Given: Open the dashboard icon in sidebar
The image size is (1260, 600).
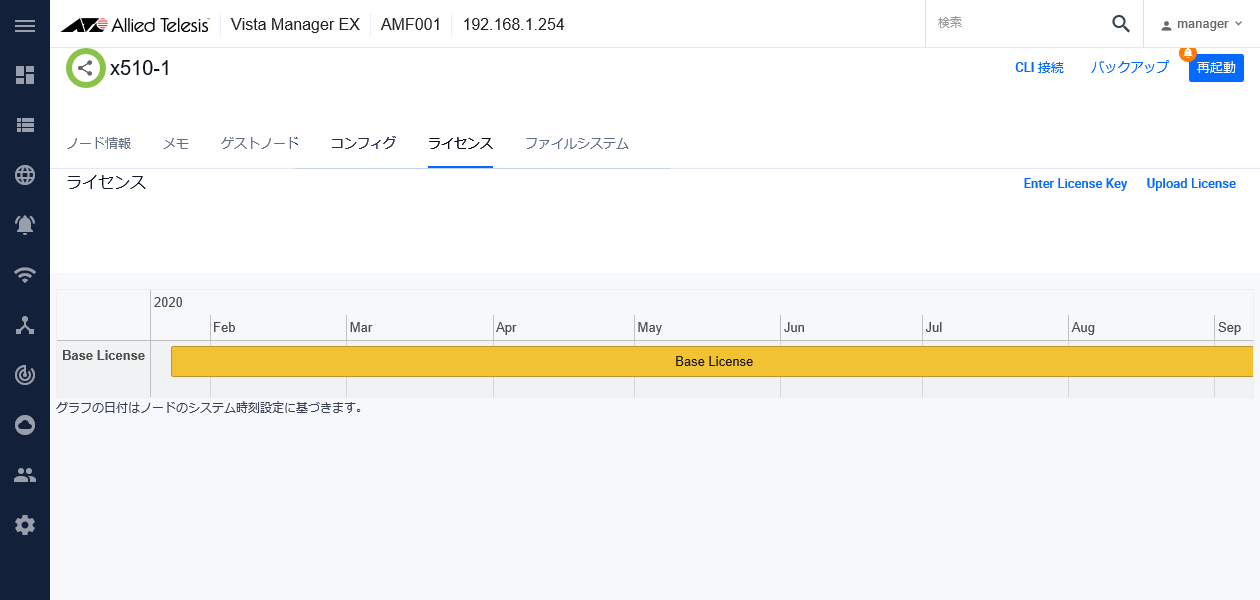Looking at the screenshot, I should (x=25, y=75).
